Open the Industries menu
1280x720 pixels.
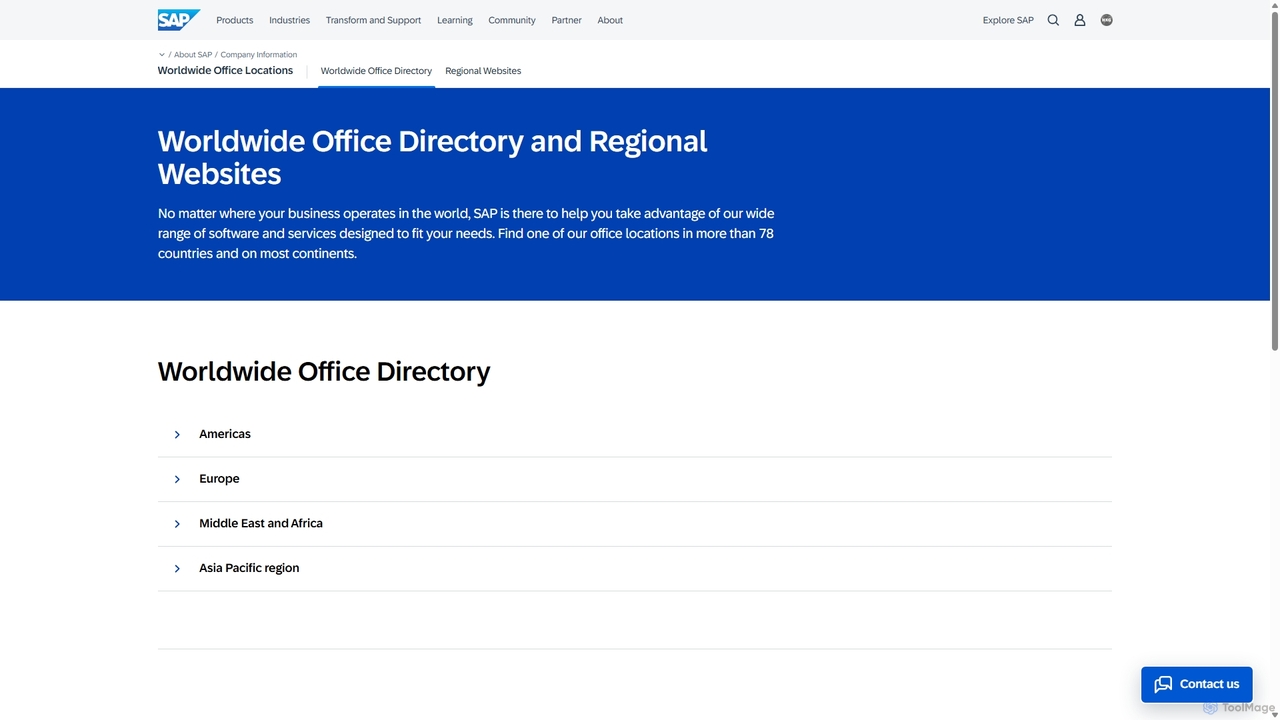(289, 20)
